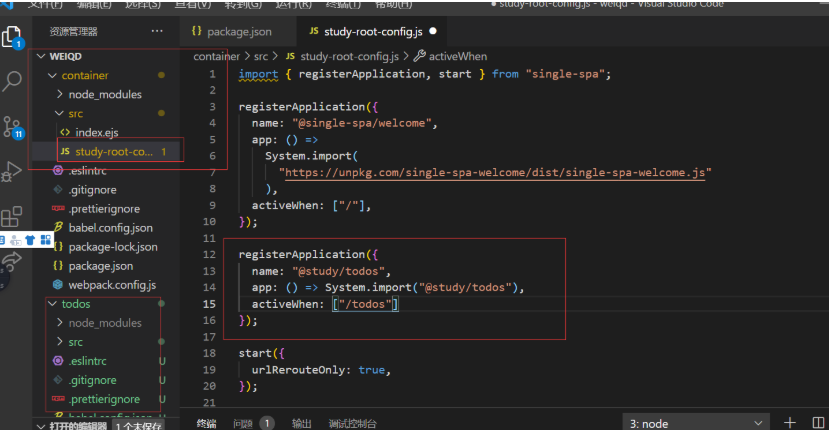Click the blue shirt icon in floating toolbar
Viewport: 829px width, 430px height.
point(30,240)
